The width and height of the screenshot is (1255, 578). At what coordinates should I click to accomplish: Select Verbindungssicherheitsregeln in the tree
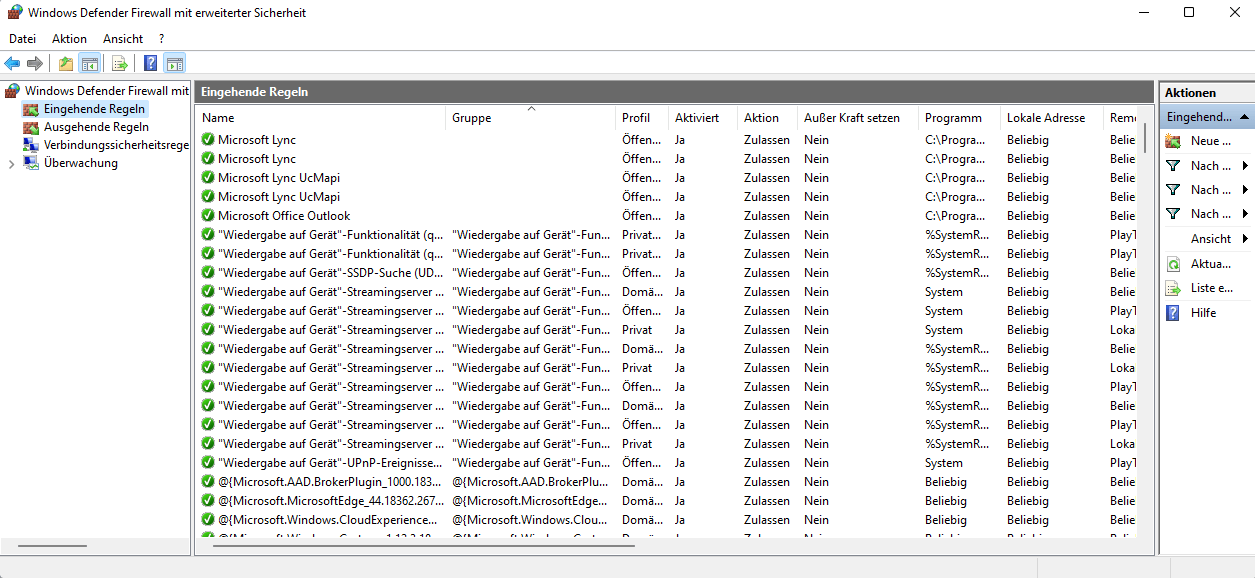point(116,145)
